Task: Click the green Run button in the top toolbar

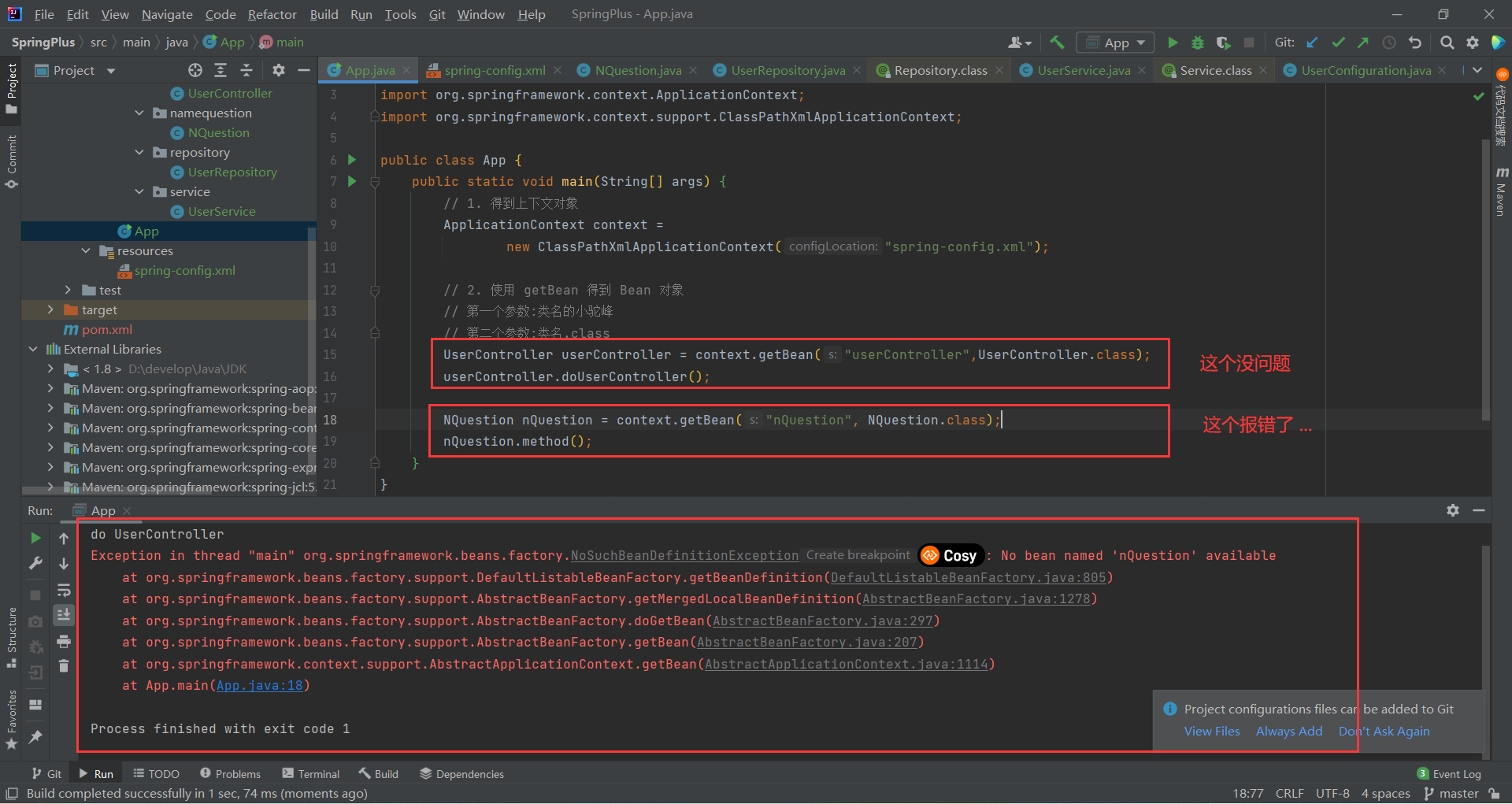Action: [x=1173, y=43]
